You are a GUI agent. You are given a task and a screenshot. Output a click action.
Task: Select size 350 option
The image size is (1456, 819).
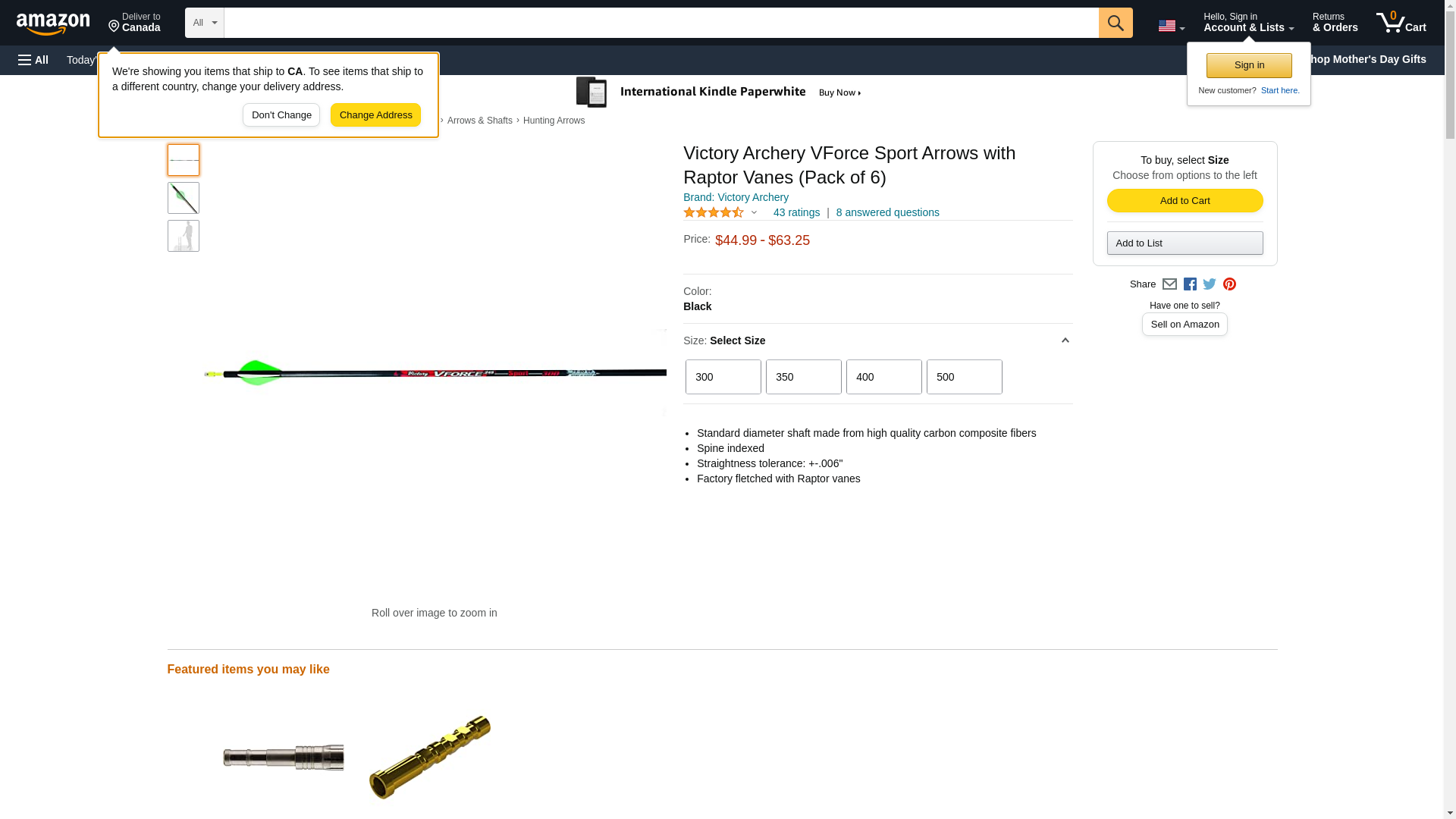tap(803, 377)
